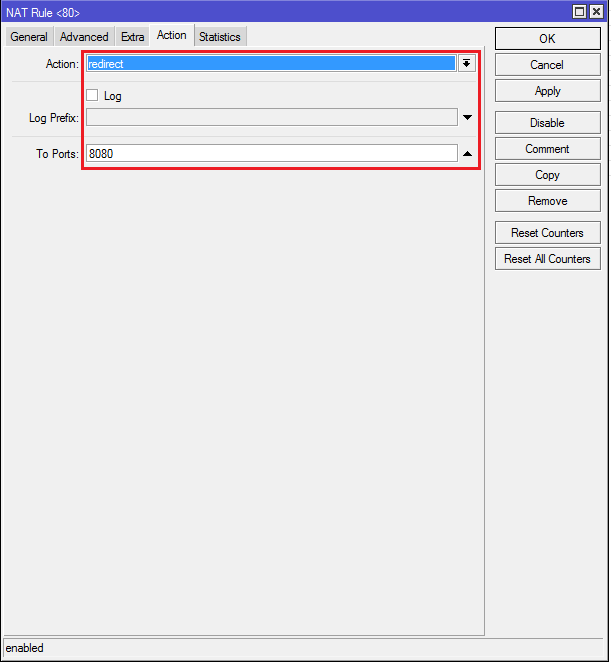Click the Action tab
Viewport: 611px width, 664px height.
(171, 36)
